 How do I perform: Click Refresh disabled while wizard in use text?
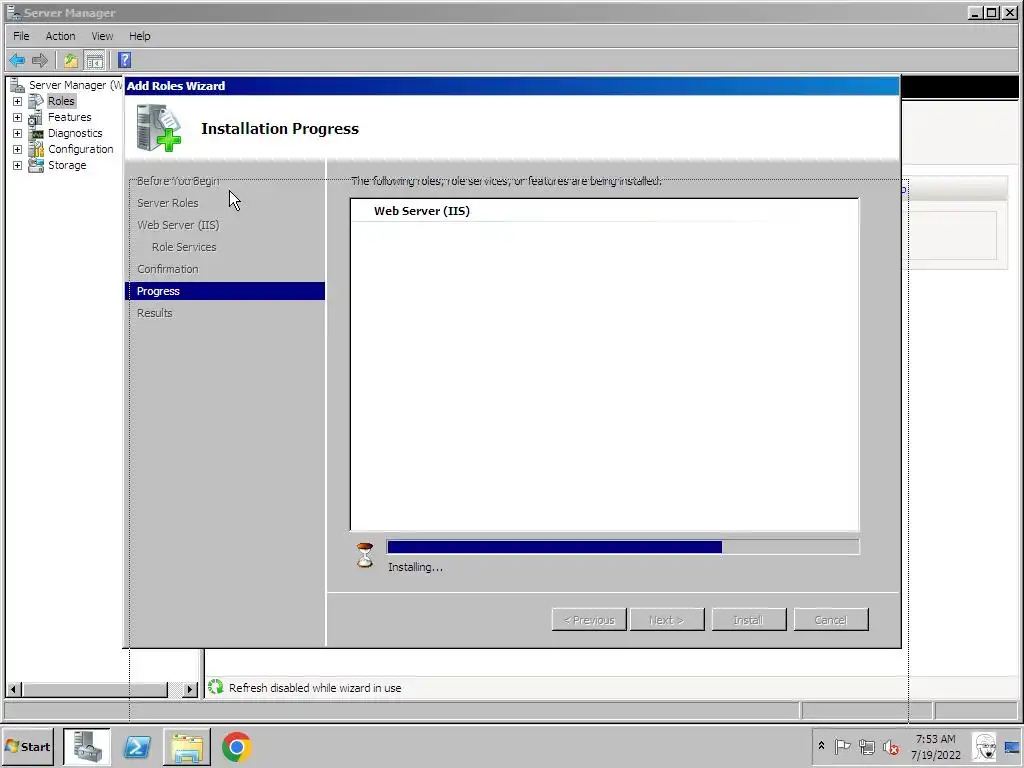pos(315,688)
